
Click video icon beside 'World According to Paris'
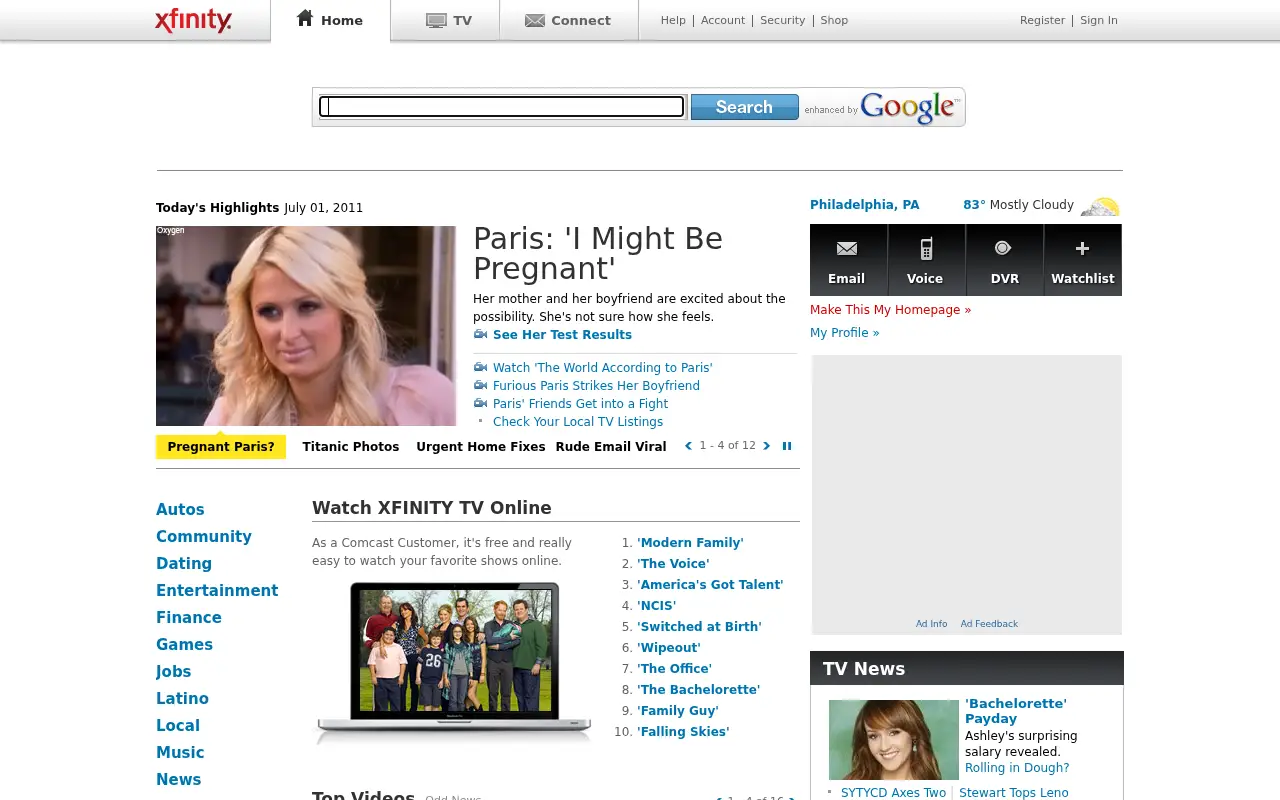pyautogui.click(x=480, y=367)
